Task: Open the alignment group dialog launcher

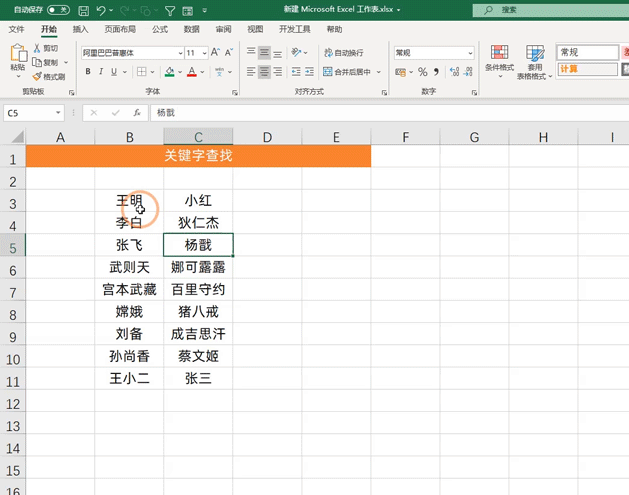Action: click(x=384, y=93)
